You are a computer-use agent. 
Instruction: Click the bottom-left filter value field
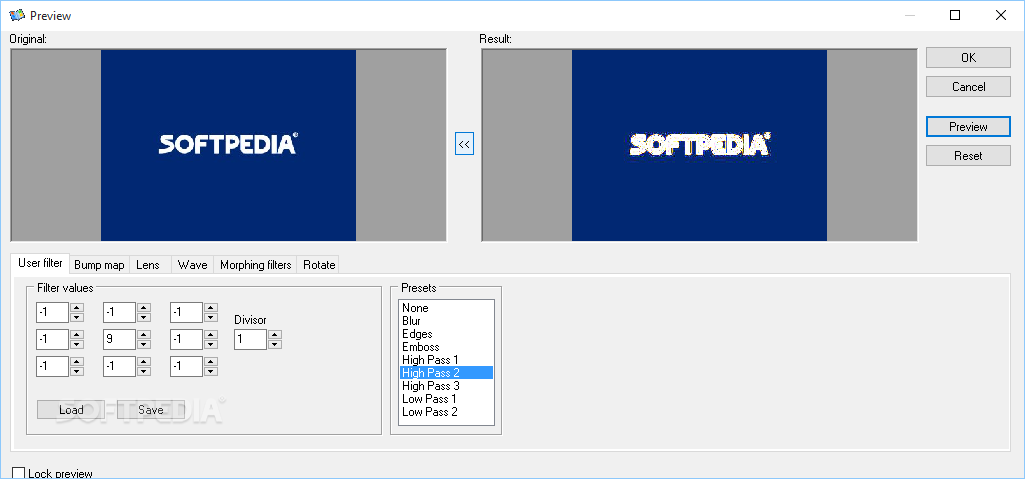52,367
